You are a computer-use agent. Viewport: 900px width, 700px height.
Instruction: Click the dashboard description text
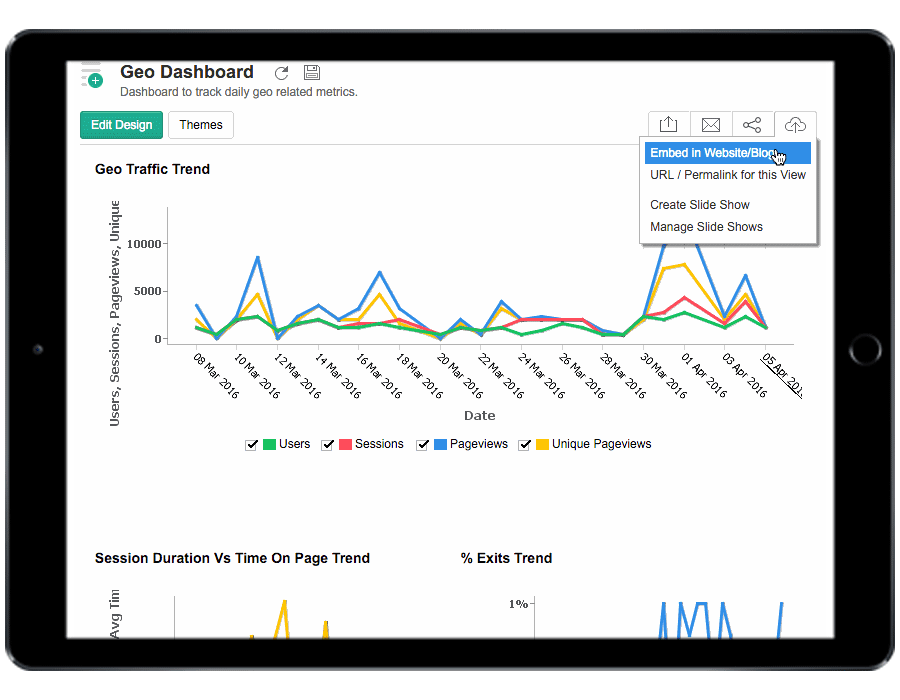pyautogui.click(x=239, y=92)
